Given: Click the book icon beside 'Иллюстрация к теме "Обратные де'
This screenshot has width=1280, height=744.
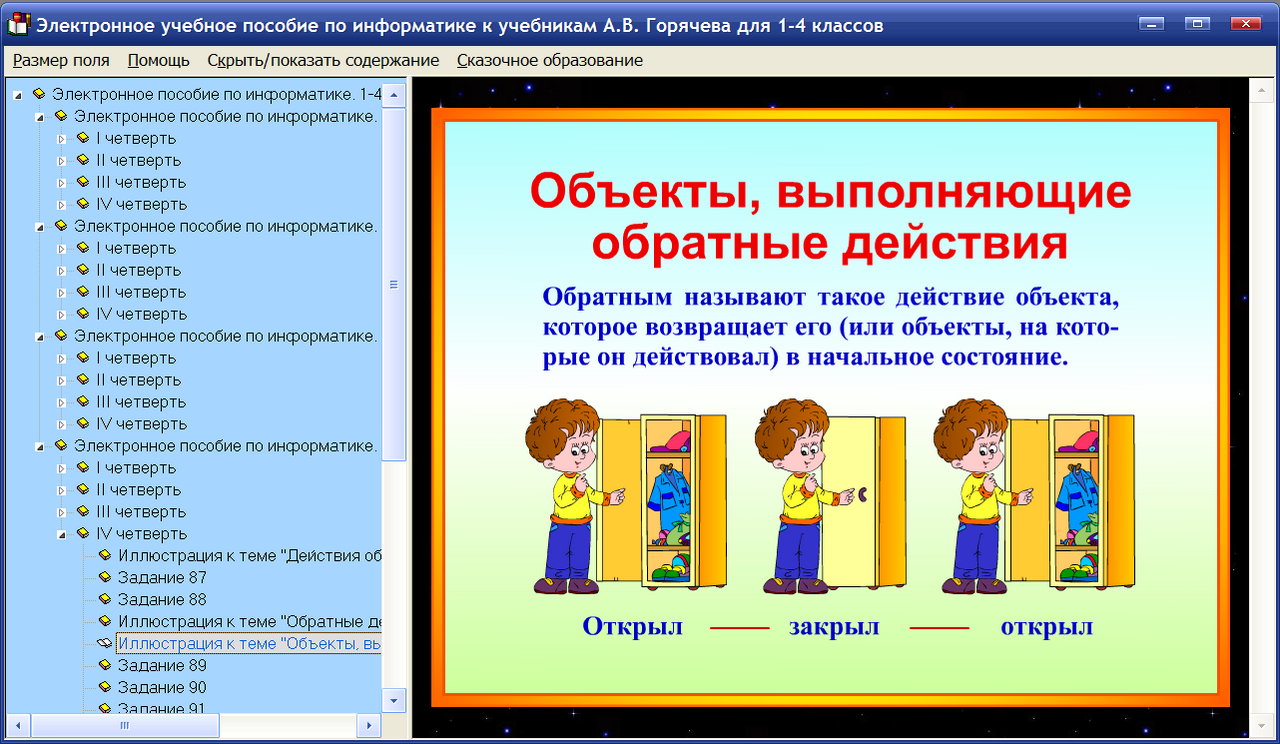Looking at the screenshot, I should pyautogui.click(x=104, y=621).
